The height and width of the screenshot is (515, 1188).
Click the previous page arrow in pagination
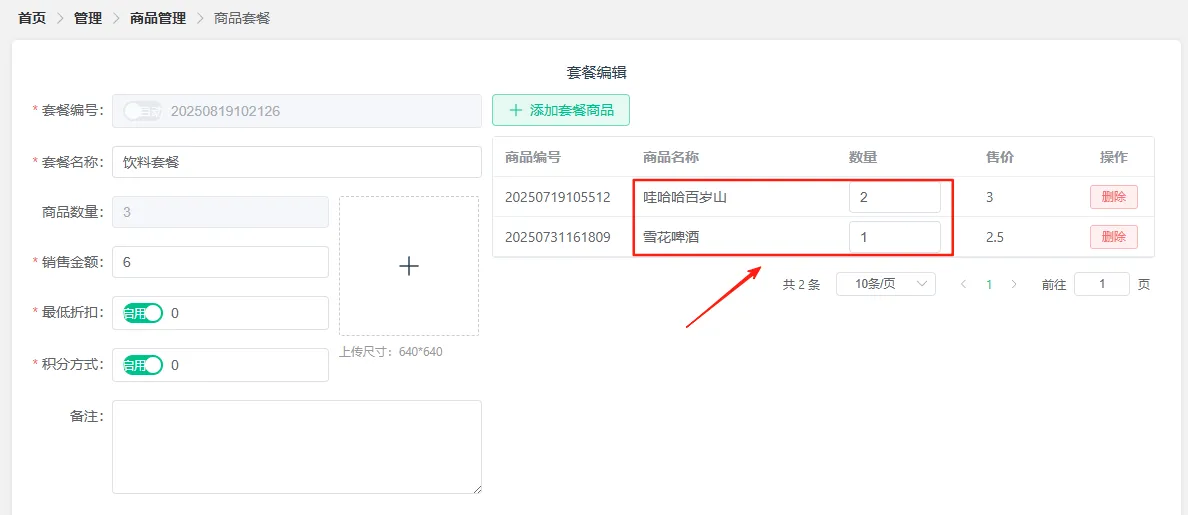(963, 284)
